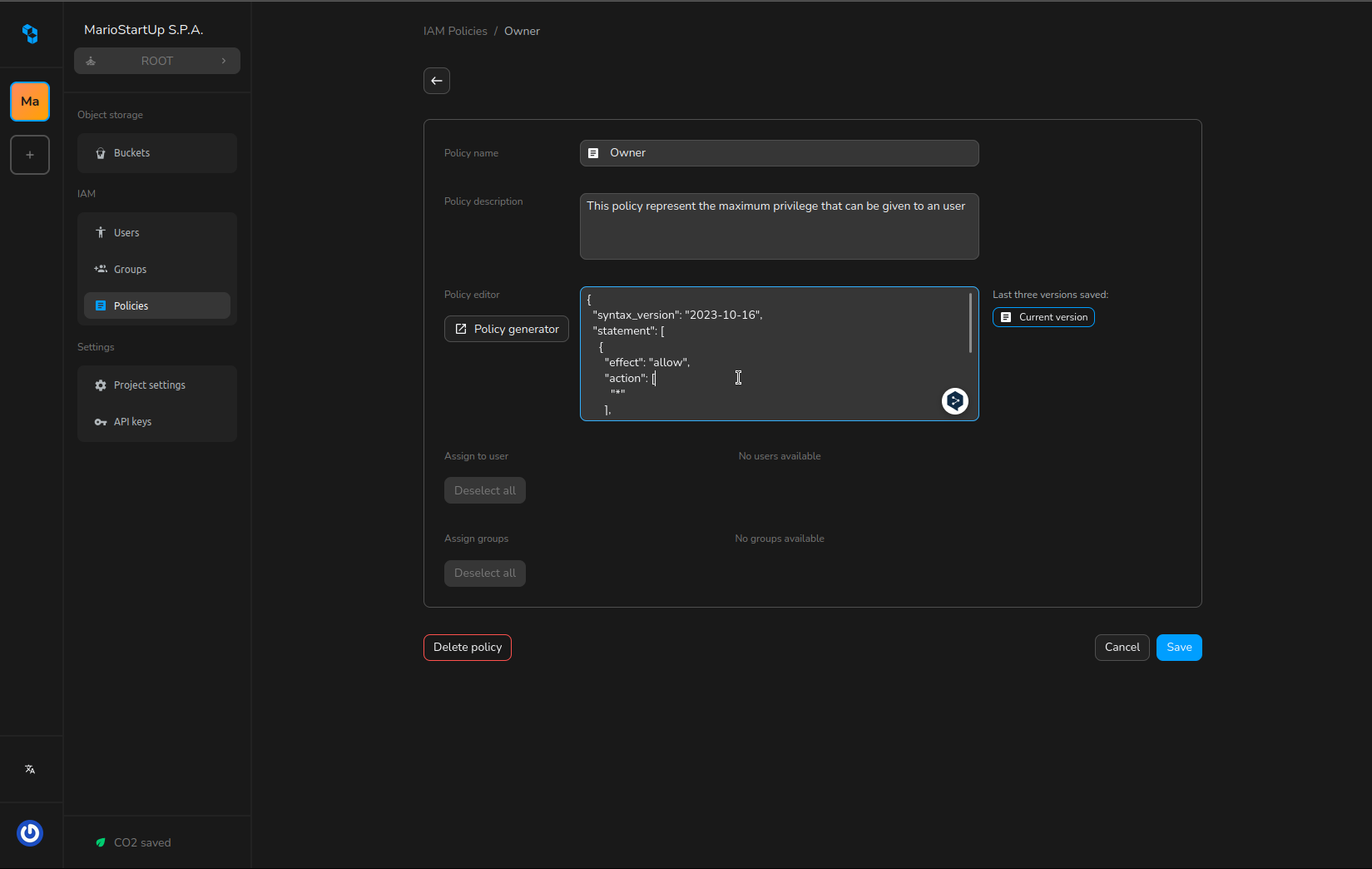Click the IAM Policies breadcrumb link
1372x869 pixels.
point(455,31)
